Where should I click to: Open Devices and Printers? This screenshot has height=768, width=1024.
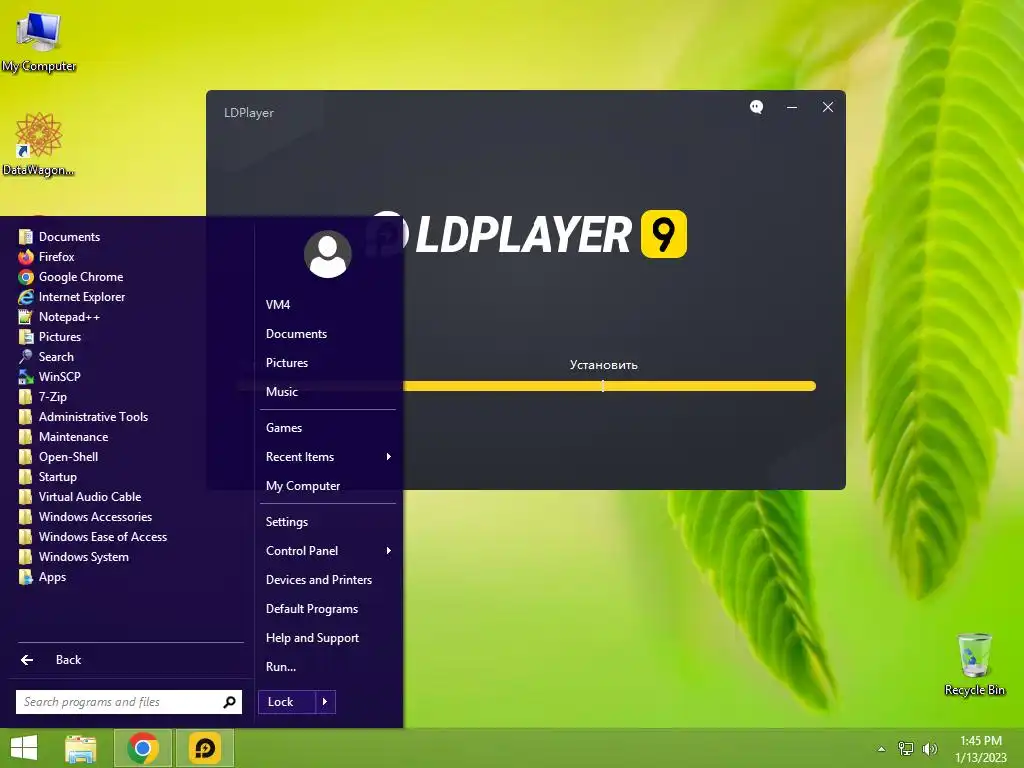tap(319, 580)
